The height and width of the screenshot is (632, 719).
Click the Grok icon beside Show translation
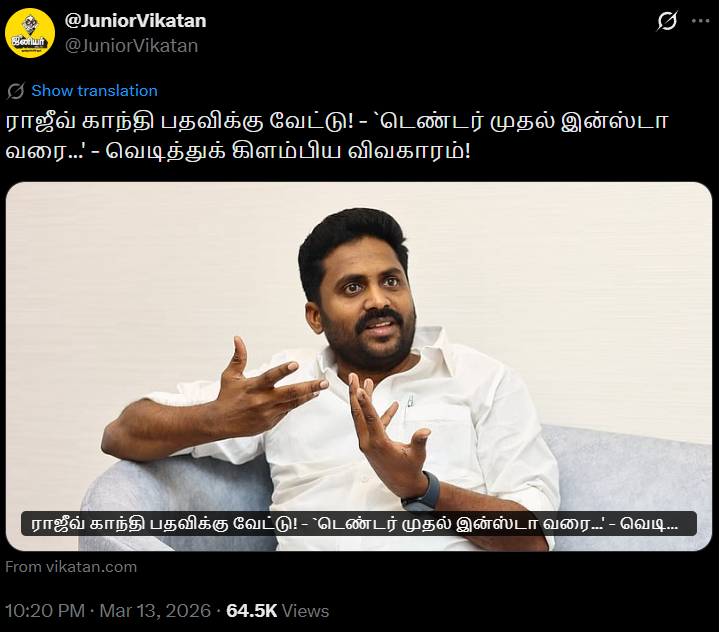coord(16,91)
